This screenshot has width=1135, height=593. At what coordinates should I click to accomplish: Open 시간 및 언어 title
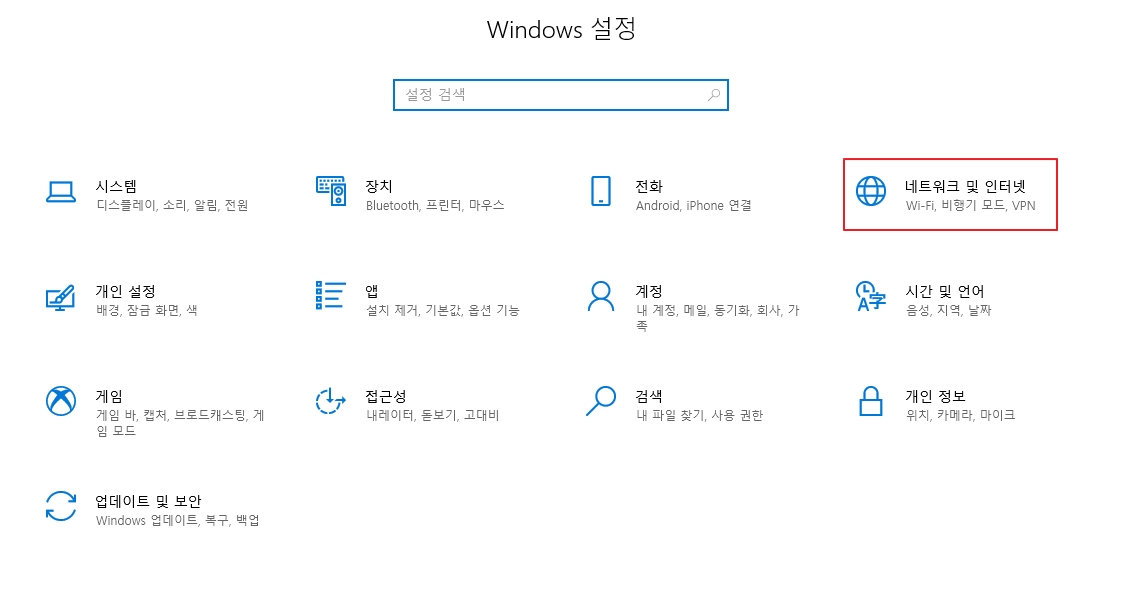coord(945,291)
